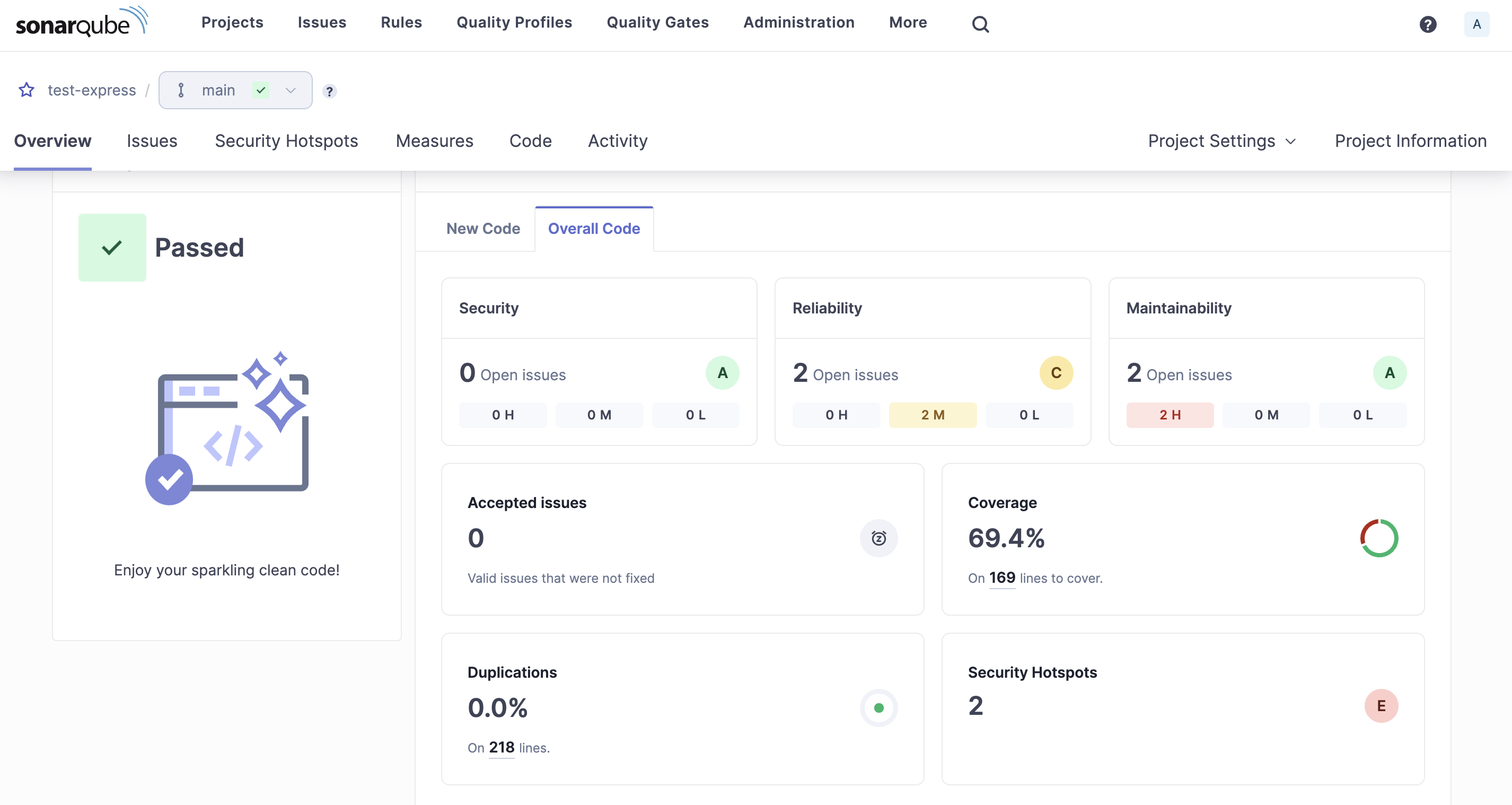
Task: Click the 169 lines to cover link
Action: tap(1002, 578)
